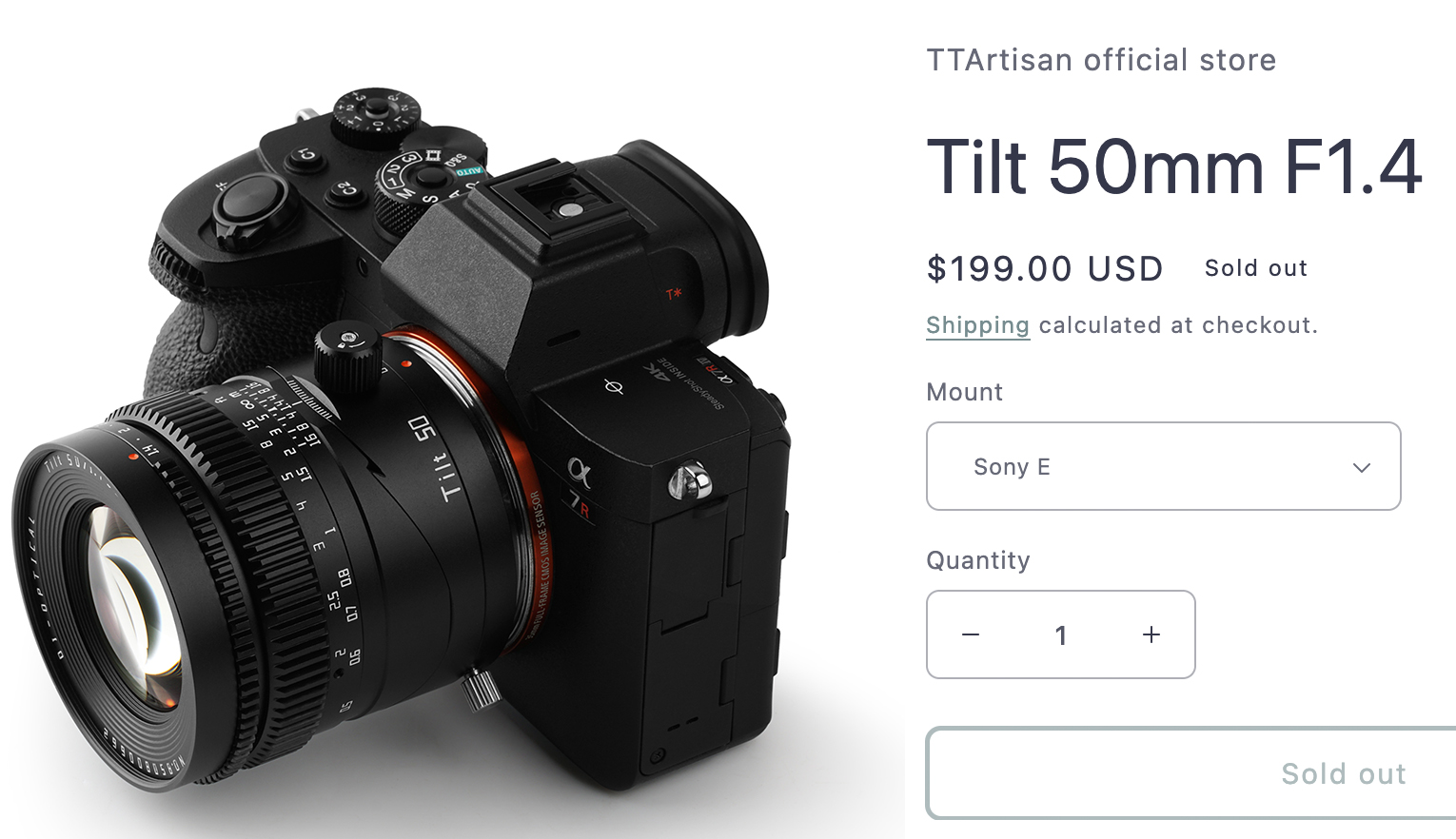Click the Quantity field label

(978, 560)
